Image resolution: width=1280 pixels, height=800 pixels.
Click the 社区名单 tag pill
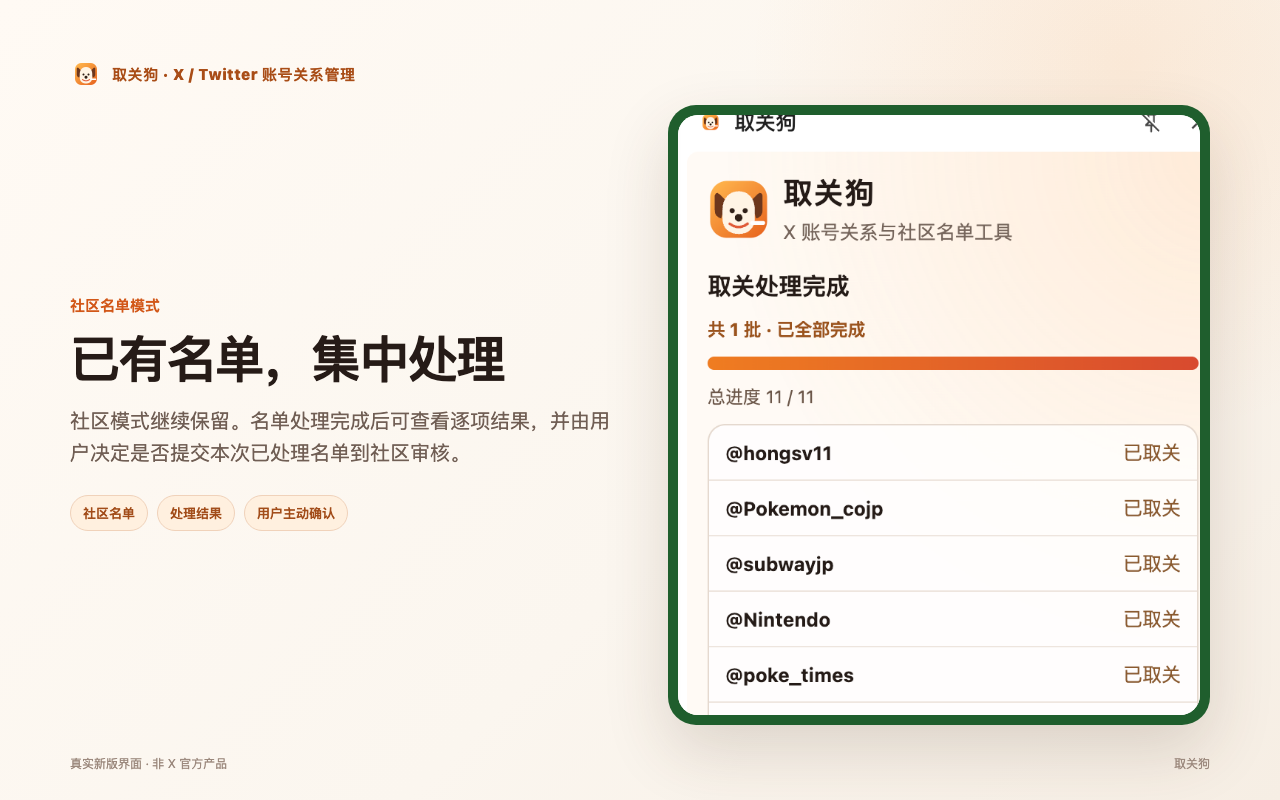(x=109, y=513)
